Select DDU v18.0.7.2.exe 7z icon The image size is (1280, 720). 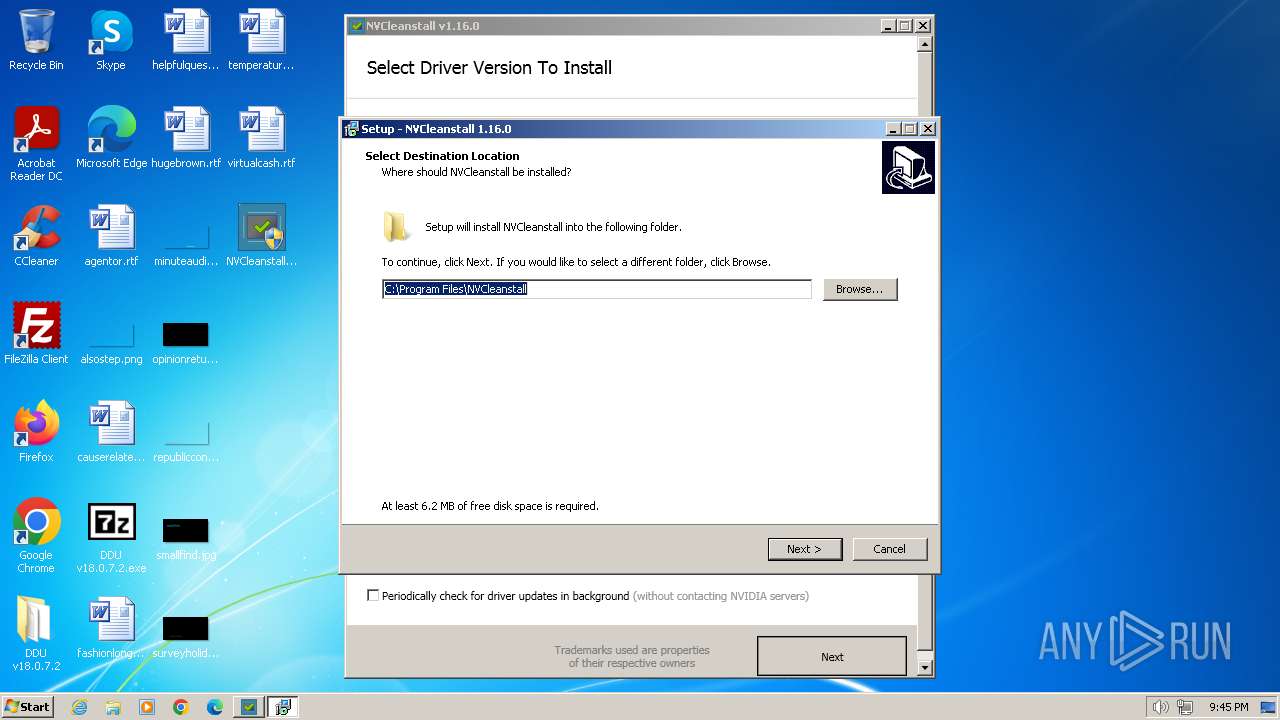click(x=111, y=536)
